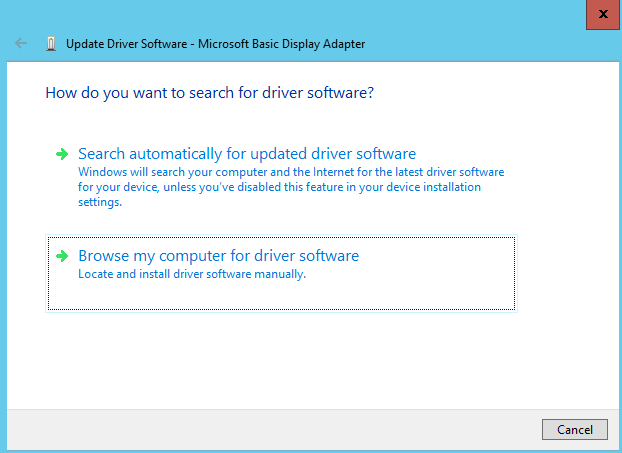622x453 pixels.
Task: Choose Browse my computer for driver software
Action: pyautogui.click(x=281, y=273)
